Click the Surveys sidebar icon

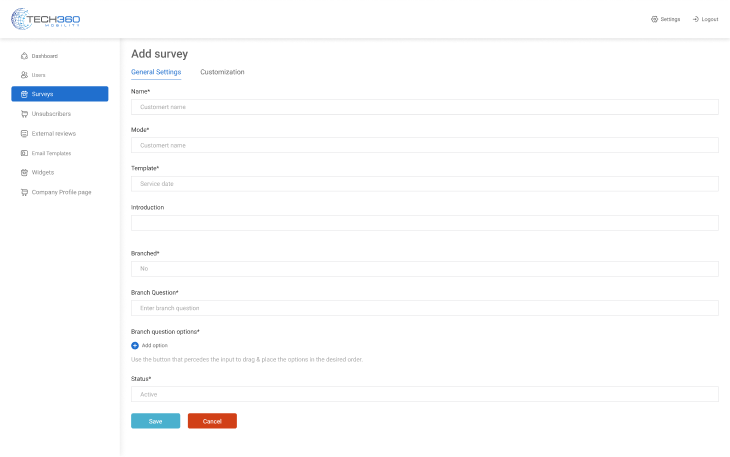pyautogui.click(x=24, y=94)
